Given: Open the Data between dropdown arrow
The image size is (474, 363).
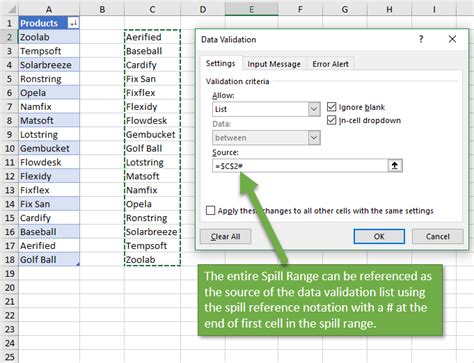Looking at the screenshot, I should pyautogui.click(x=314, y=138).
